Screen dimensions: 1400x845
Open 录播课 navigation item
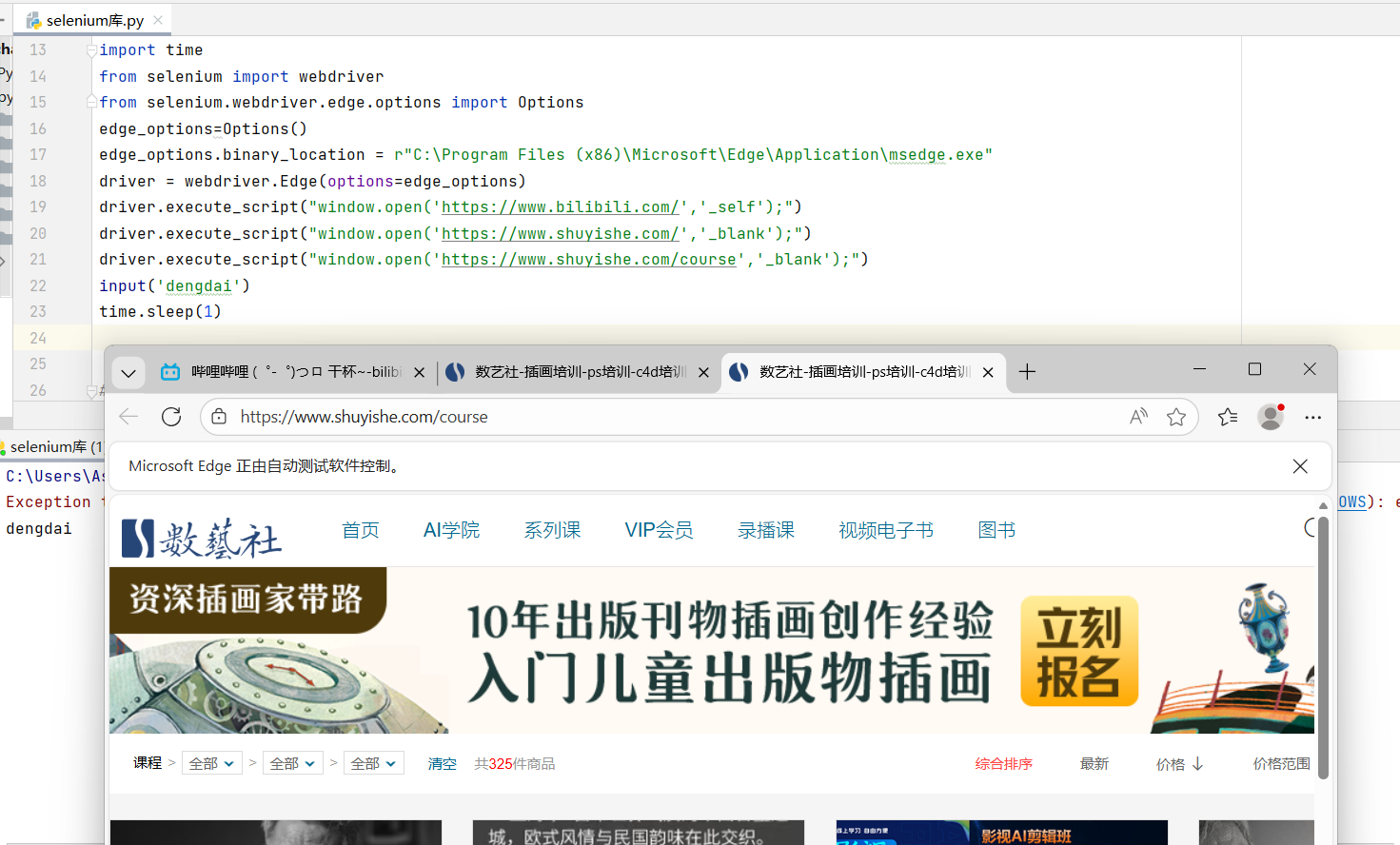point(766,530)
